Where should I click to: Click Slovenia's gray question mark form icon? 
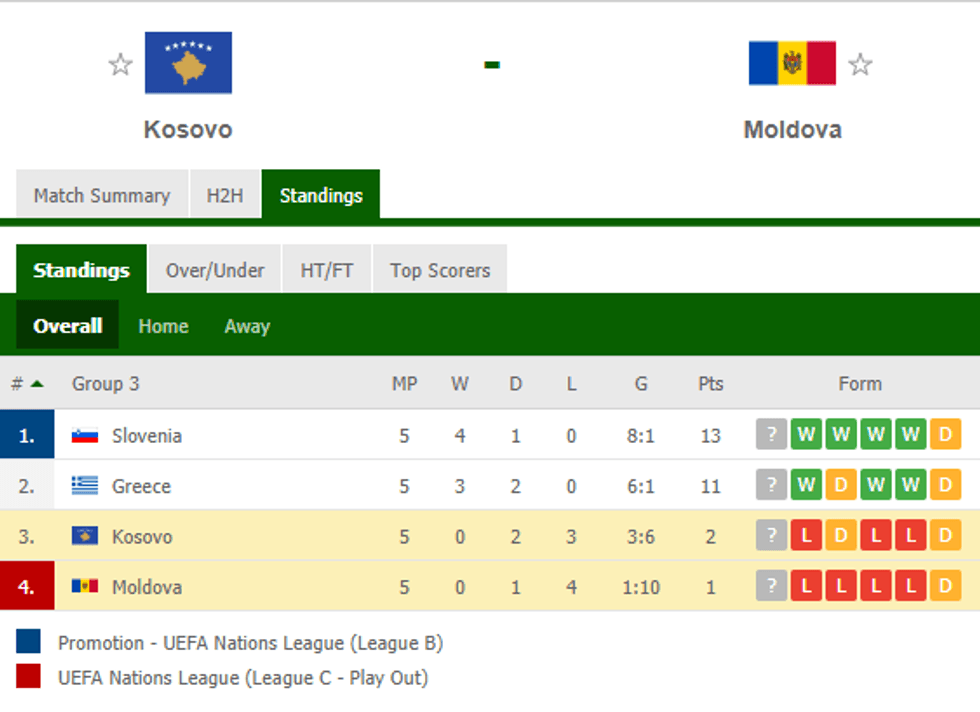771,435
